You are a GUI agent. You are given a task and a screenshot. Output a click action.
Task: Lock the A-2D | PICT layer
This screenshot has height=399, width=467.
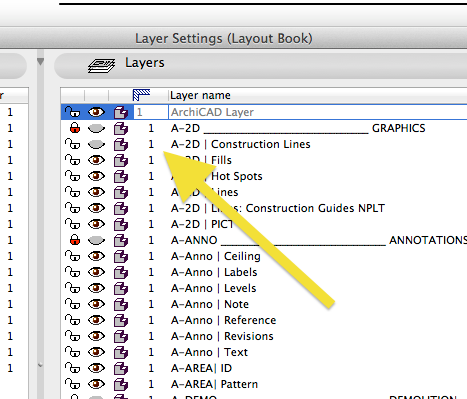(x=73, y=224)
